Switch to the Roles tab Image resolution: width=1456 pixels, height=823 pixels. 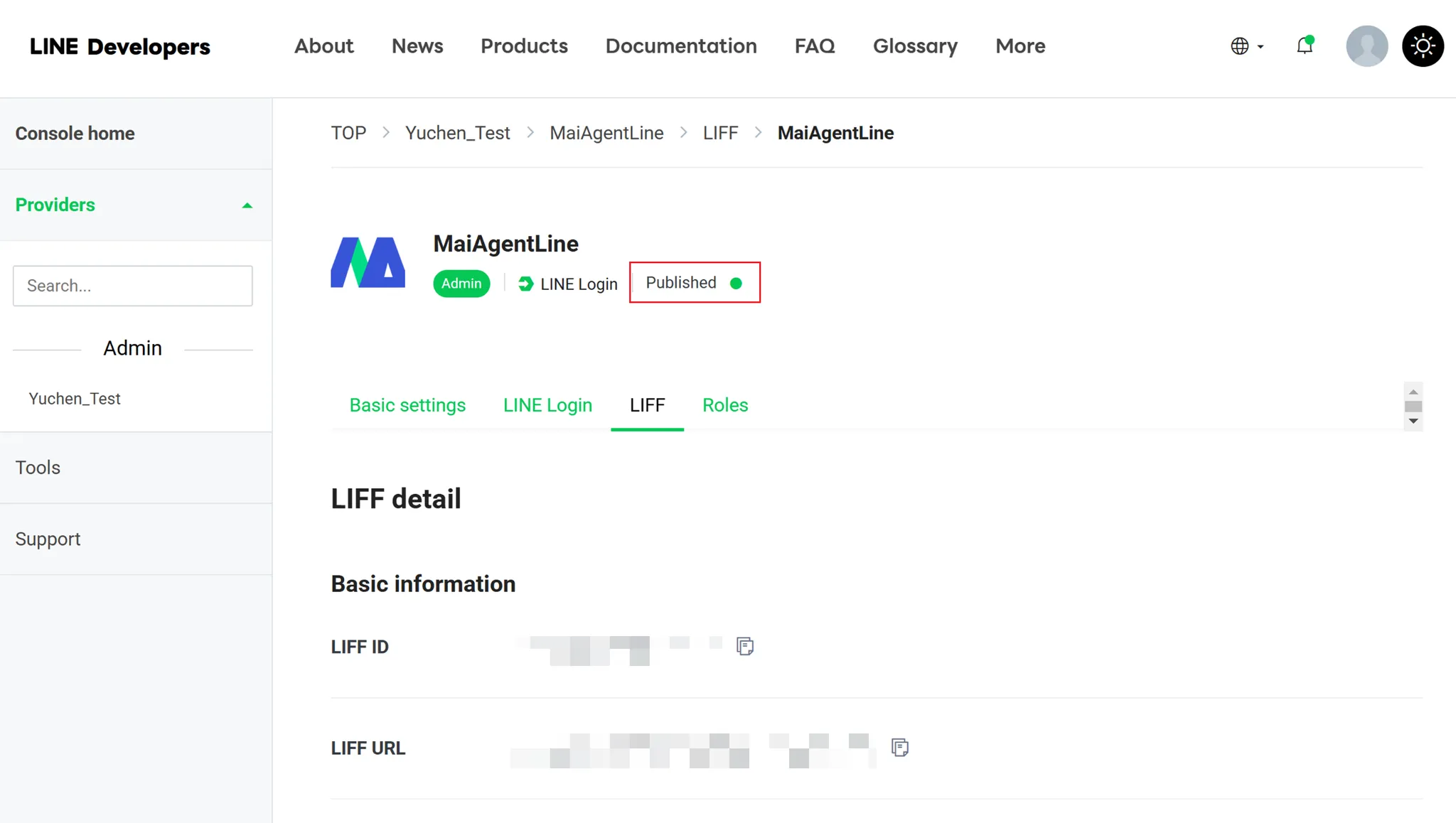tap(724, 405)
